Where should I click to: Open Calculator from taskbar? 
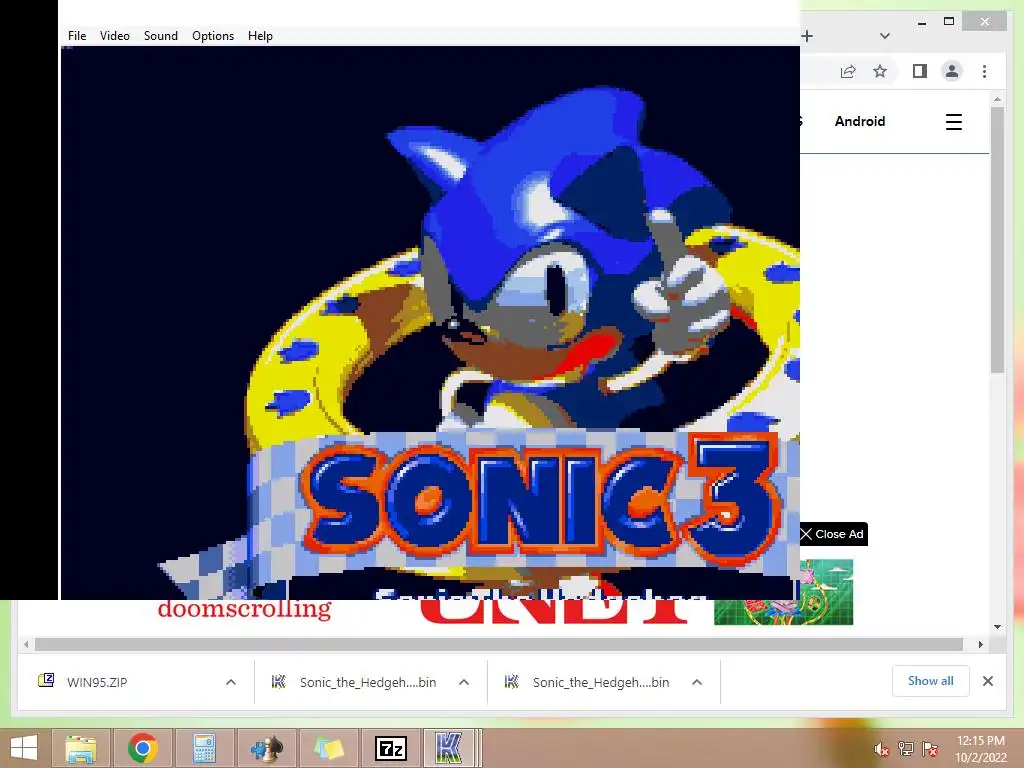[204, 748]
